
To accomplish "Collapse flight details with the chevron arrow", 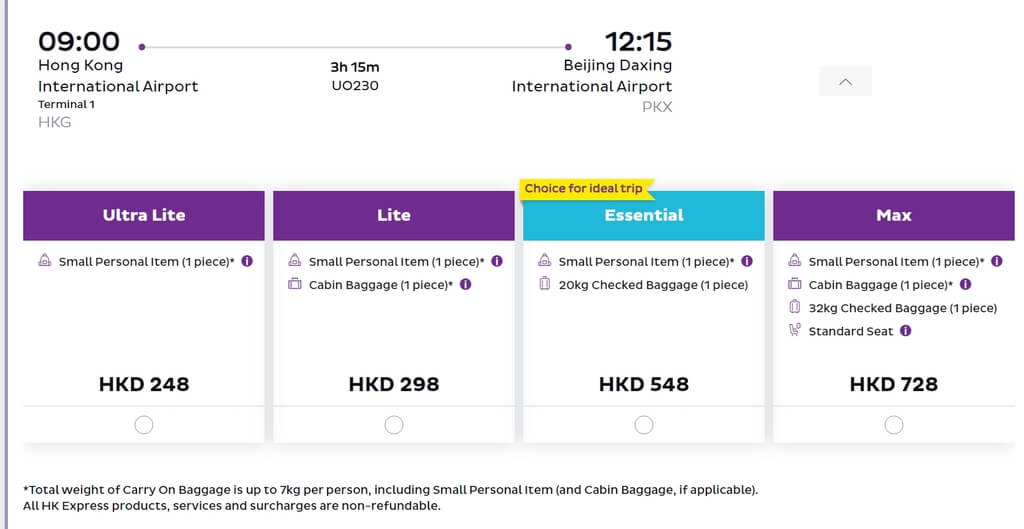I will 846,82.
